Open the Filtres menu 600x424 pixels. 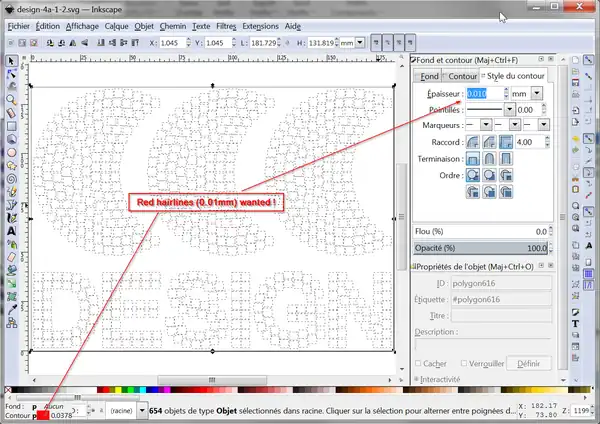coord(224,25)
